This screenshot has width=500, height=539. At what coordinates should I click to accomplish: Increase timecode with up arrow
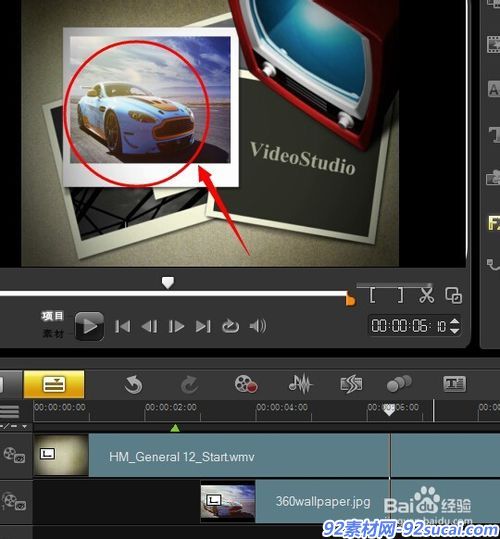454,322
